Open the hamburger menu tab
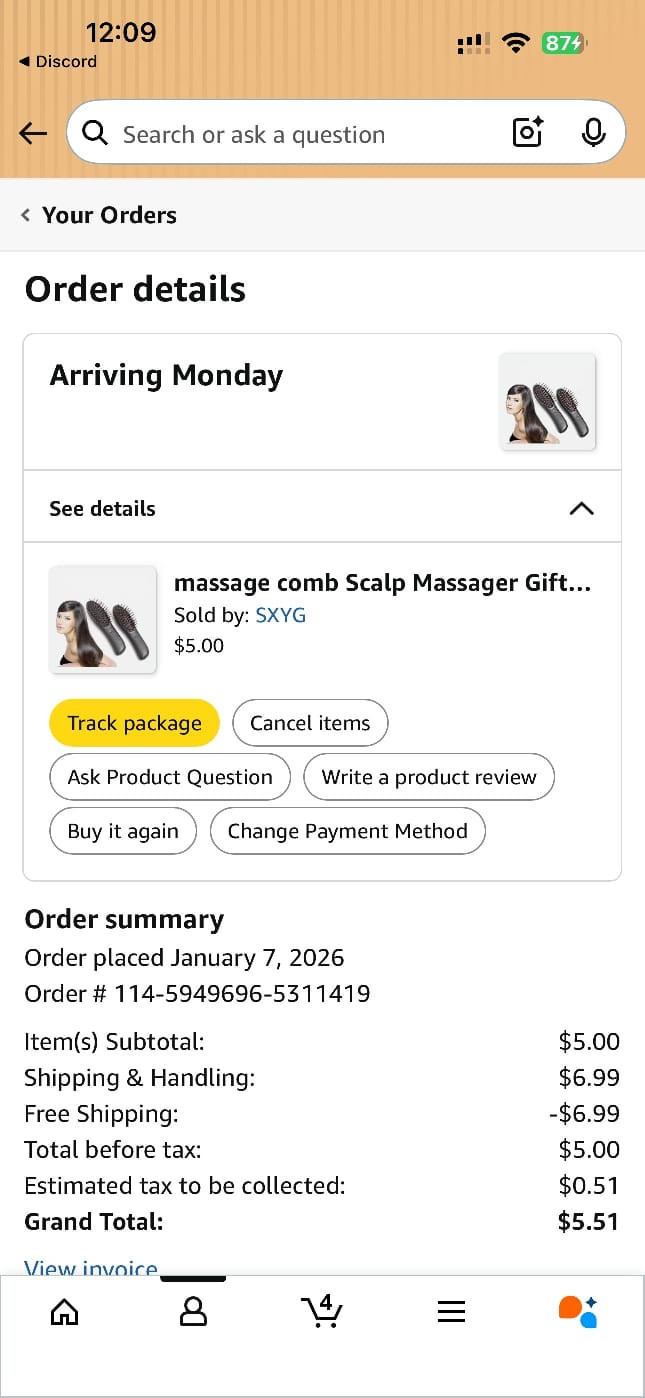645x1398 pixels. [x=451, y=1311]
